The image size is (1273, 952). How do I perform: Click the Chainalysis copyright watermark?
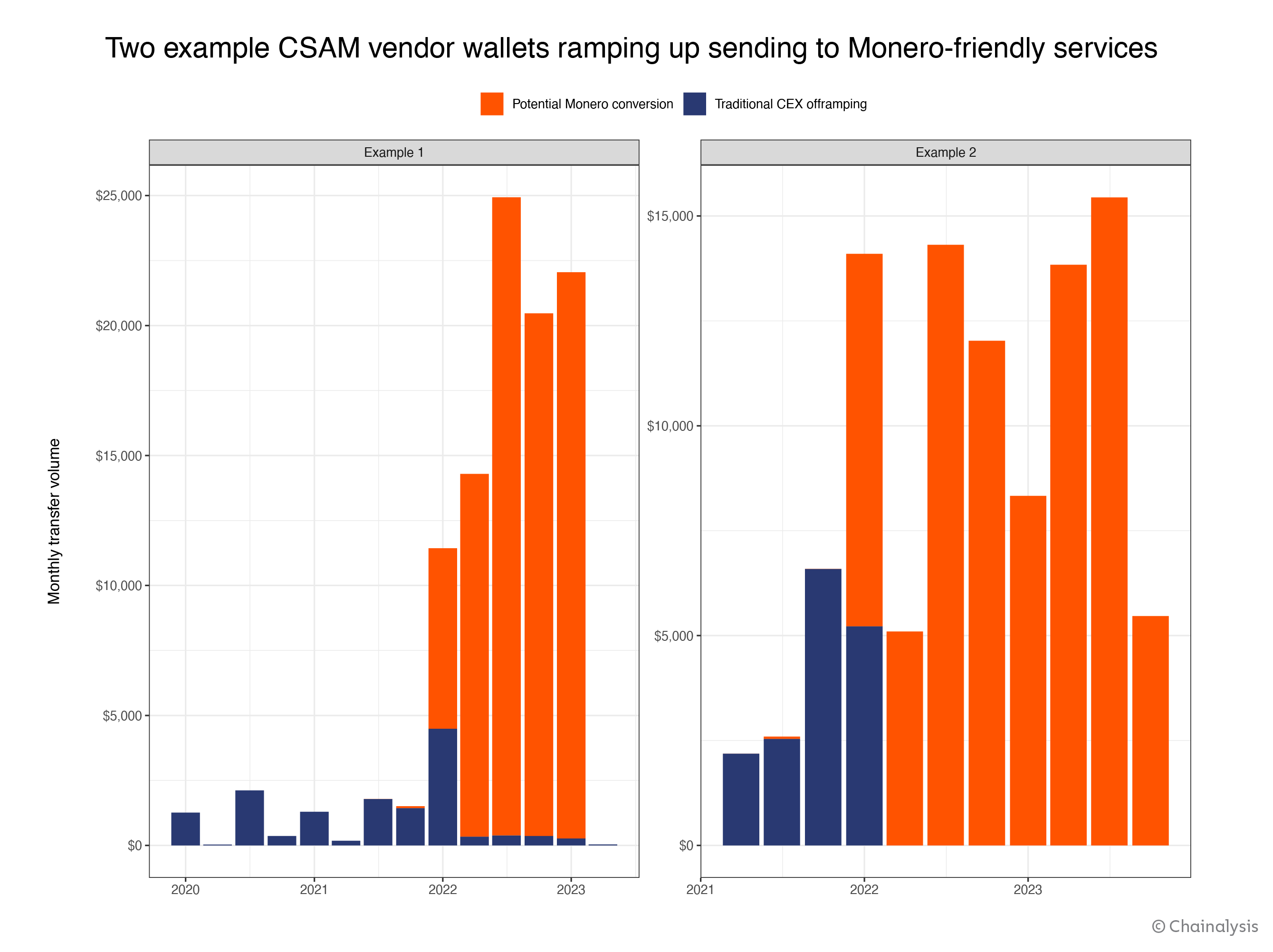tap(1205, 926)
